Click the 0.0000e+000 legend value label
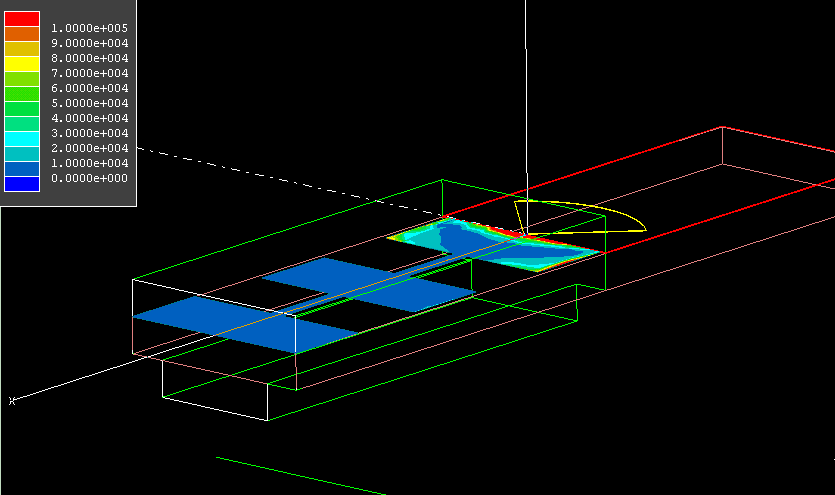The width and height of the screenshot is (835, 495). (x=90, y=178)
